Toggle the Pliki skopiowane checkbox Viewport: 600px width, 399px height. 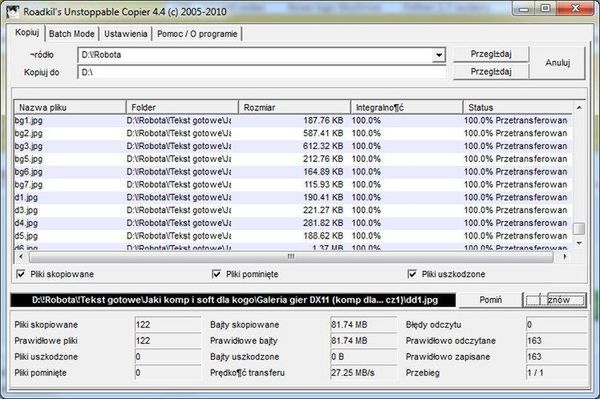[21, 274]
